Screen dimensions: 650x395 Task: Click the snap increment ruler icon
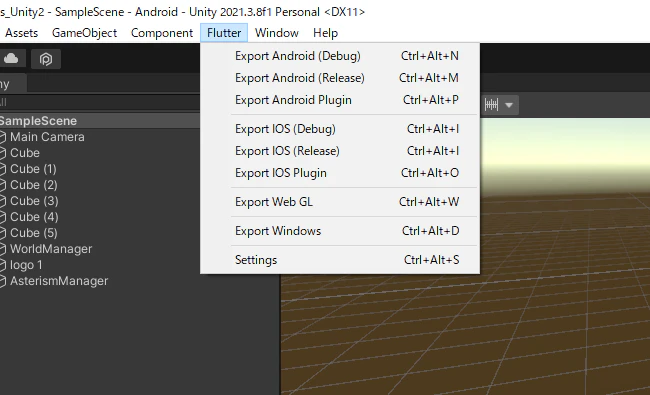pyautogui.click(x=491, y=105)
